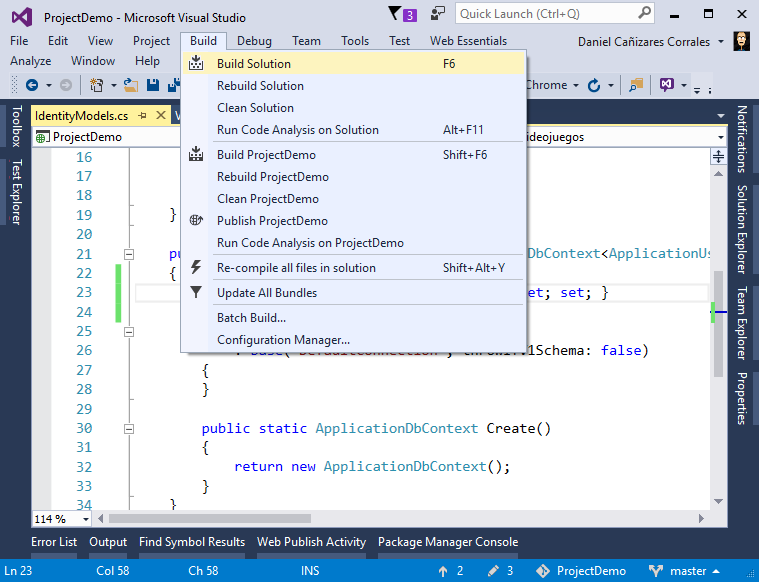The image size is (759, 582).
Task: Click the Quick Launch search field
Action: [x=554, y=14]
